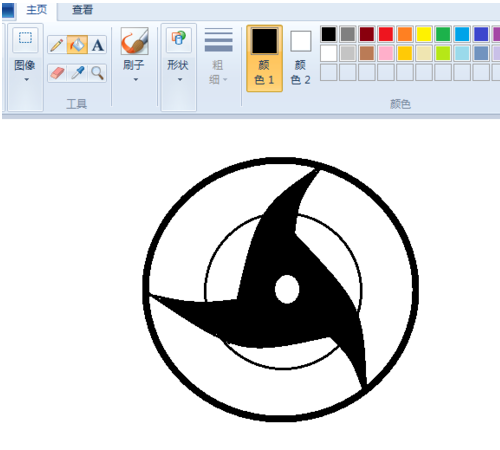Pick the blue-gray color swatch
This screenshot has height=450, width=500.
(481, 53)
